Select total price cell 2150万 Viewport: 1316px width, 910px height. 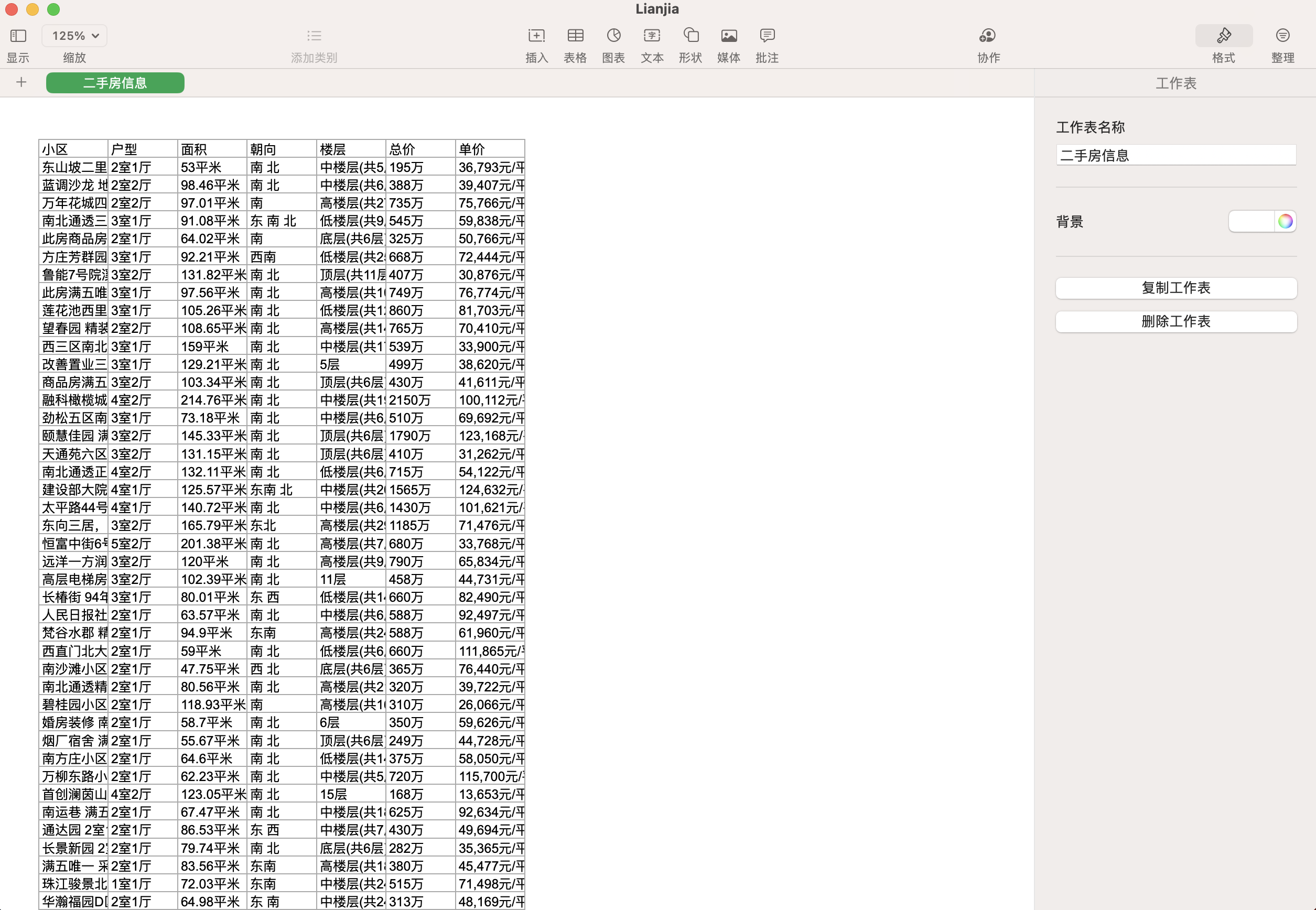[x=421, y=399]
